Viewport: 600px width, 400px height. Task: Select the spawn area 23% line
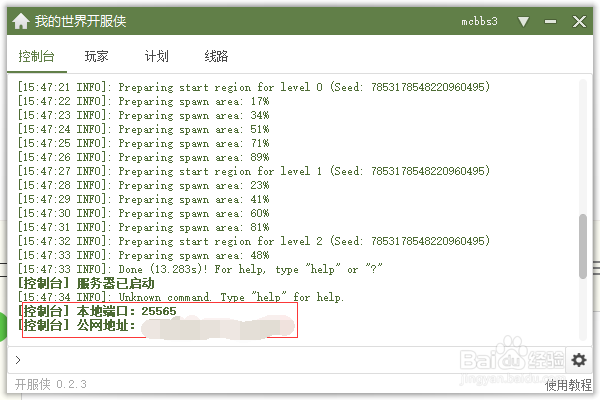pyautogui.click(x=143, y=185)
